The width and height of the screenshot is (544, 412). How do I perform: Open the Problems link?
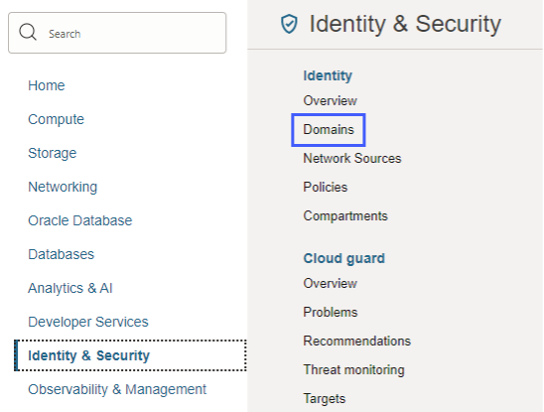(x=330, y=312)
